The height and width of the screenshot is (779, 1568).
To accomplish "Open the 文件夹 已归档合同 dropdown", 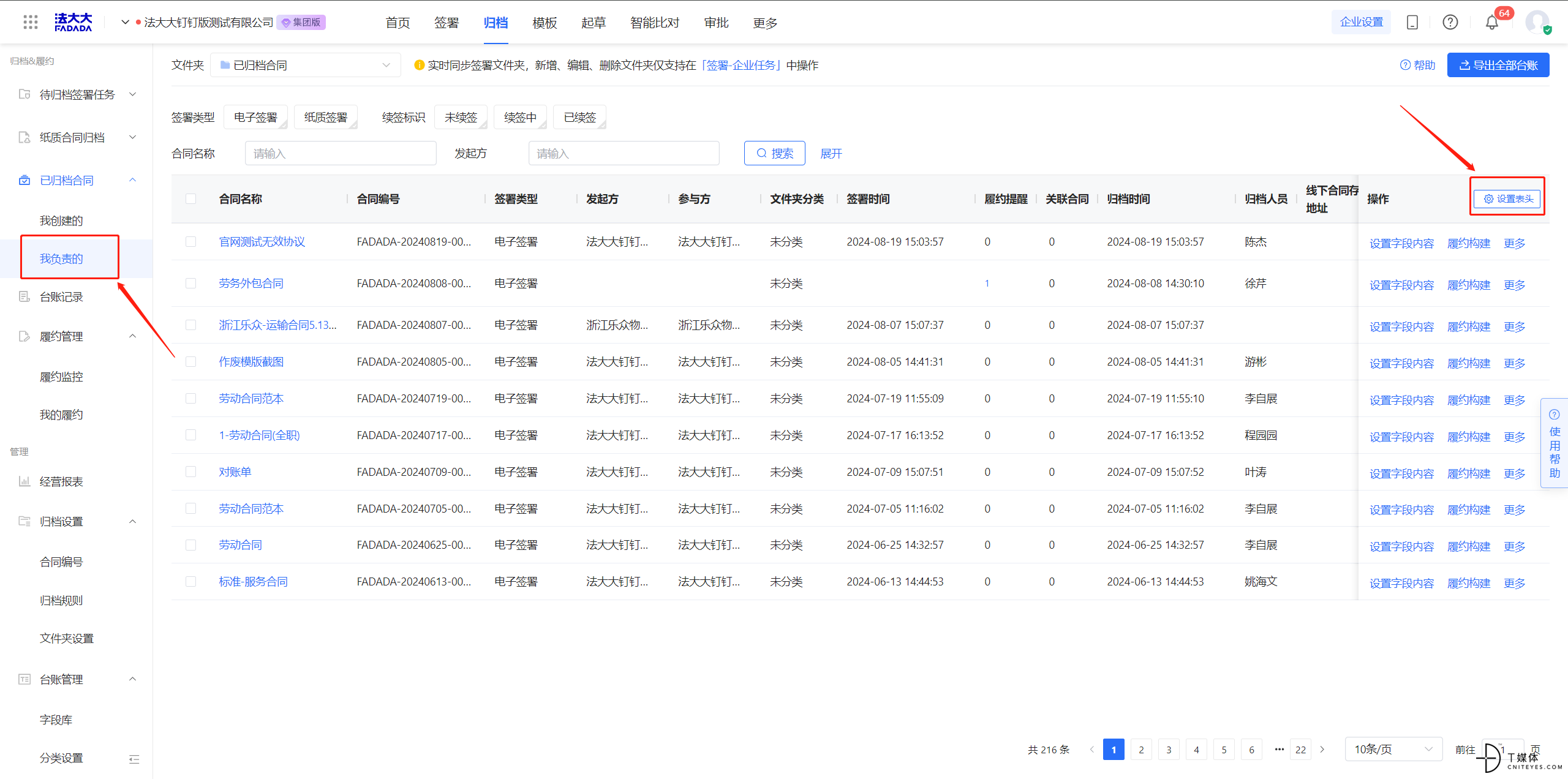I will [306, 65].
